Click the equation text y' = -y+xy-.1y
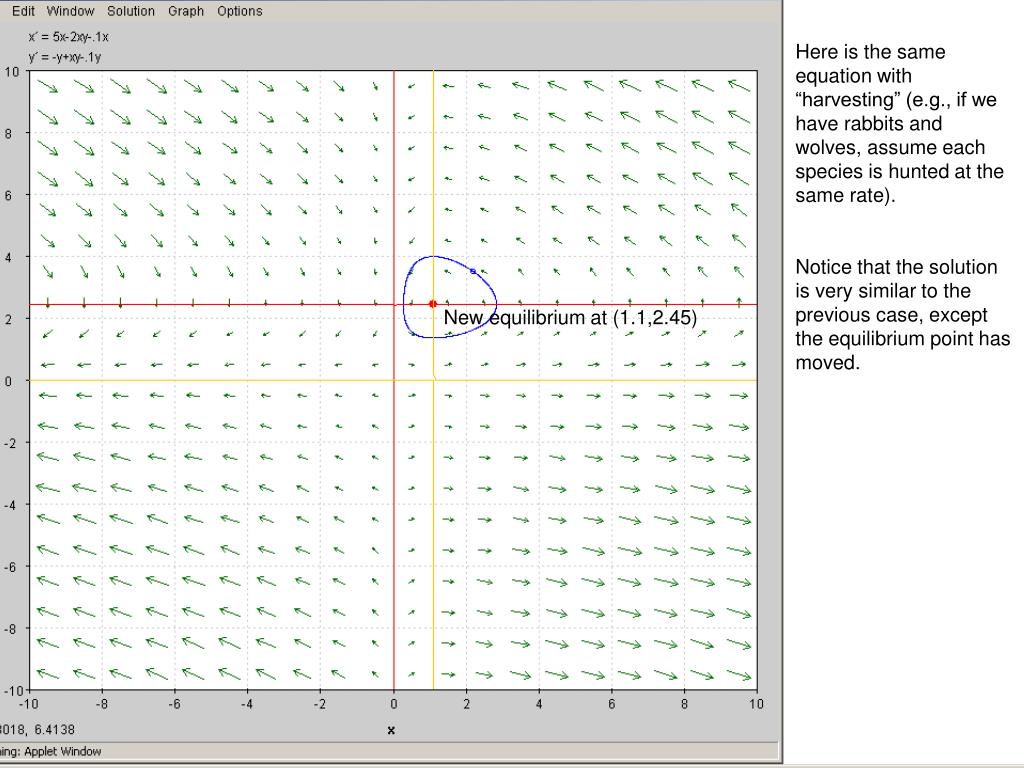1024x768 pixels. point(65,57)
